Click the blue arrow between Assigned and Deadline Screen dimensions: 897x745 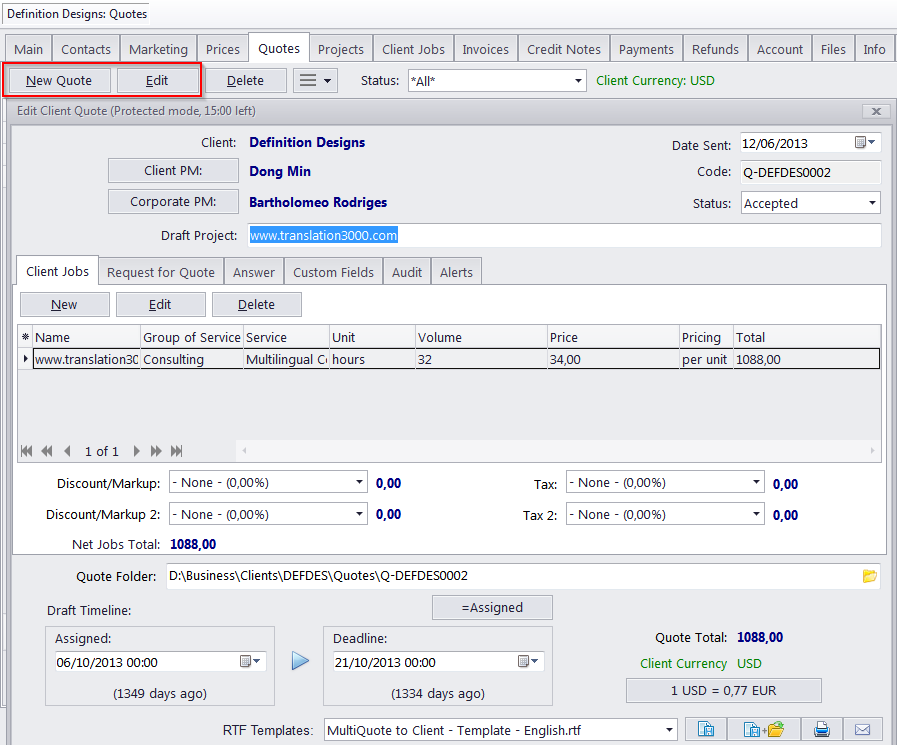pyautogui.click(x=300, y=661)
